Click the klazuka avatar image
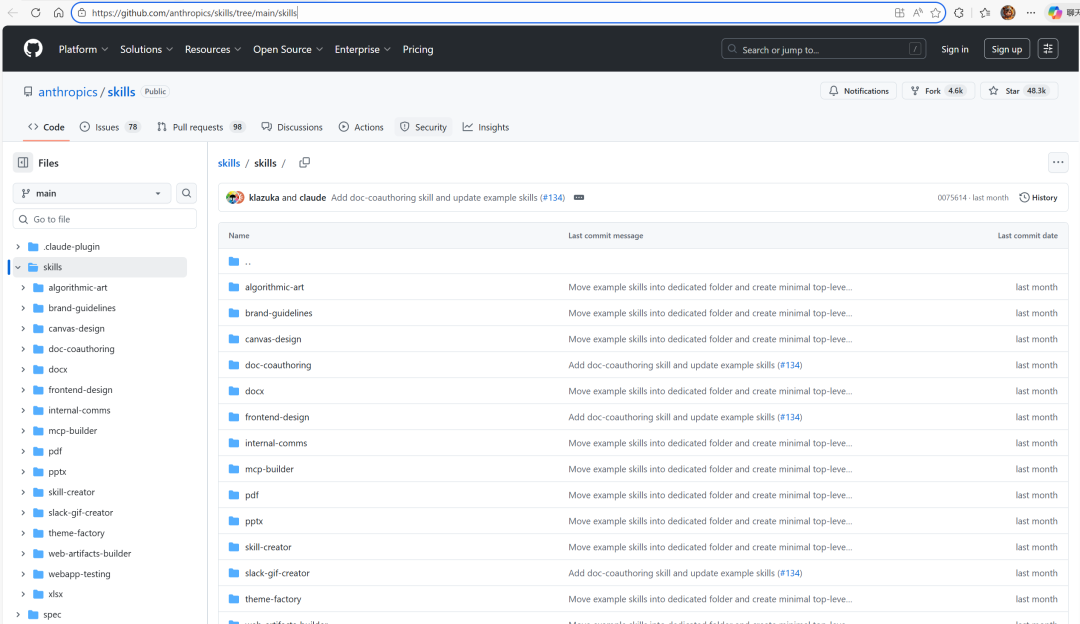The height and width of the screenshot is (624, 1080). click(x=234, y=198)
